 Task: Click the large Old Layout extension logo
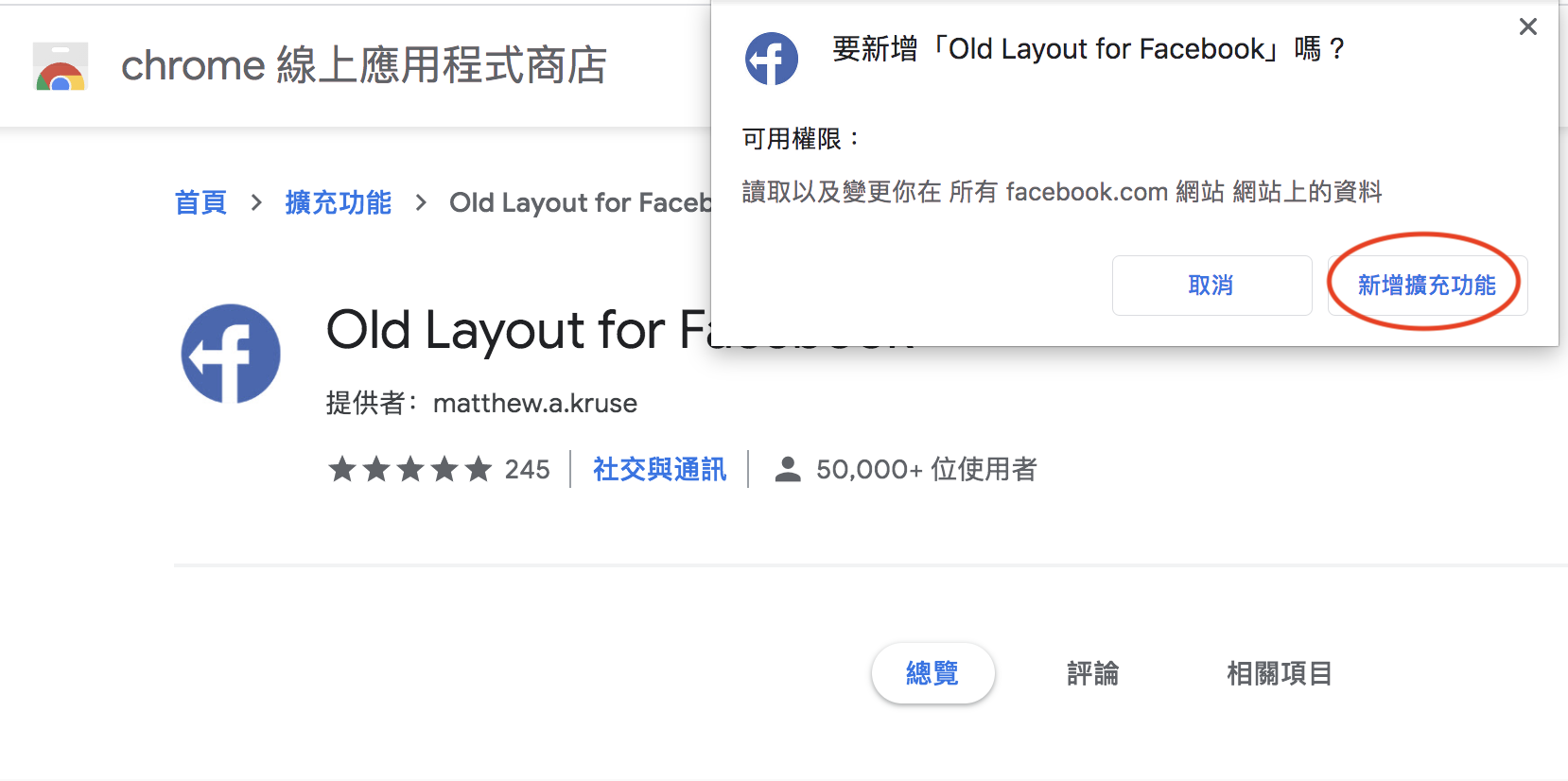pos(231,354)
